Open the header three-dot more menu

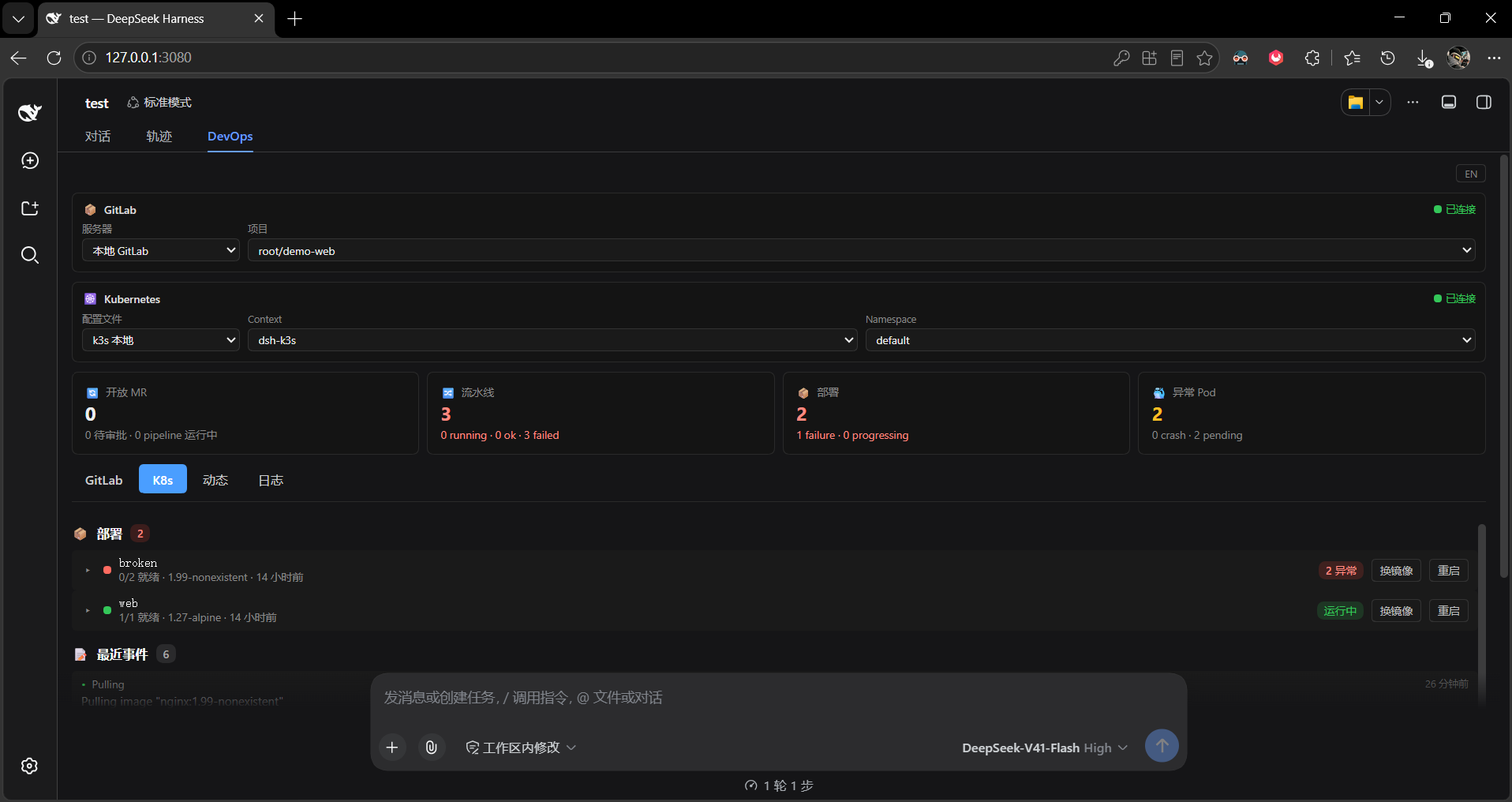(x=1413, y=103)
